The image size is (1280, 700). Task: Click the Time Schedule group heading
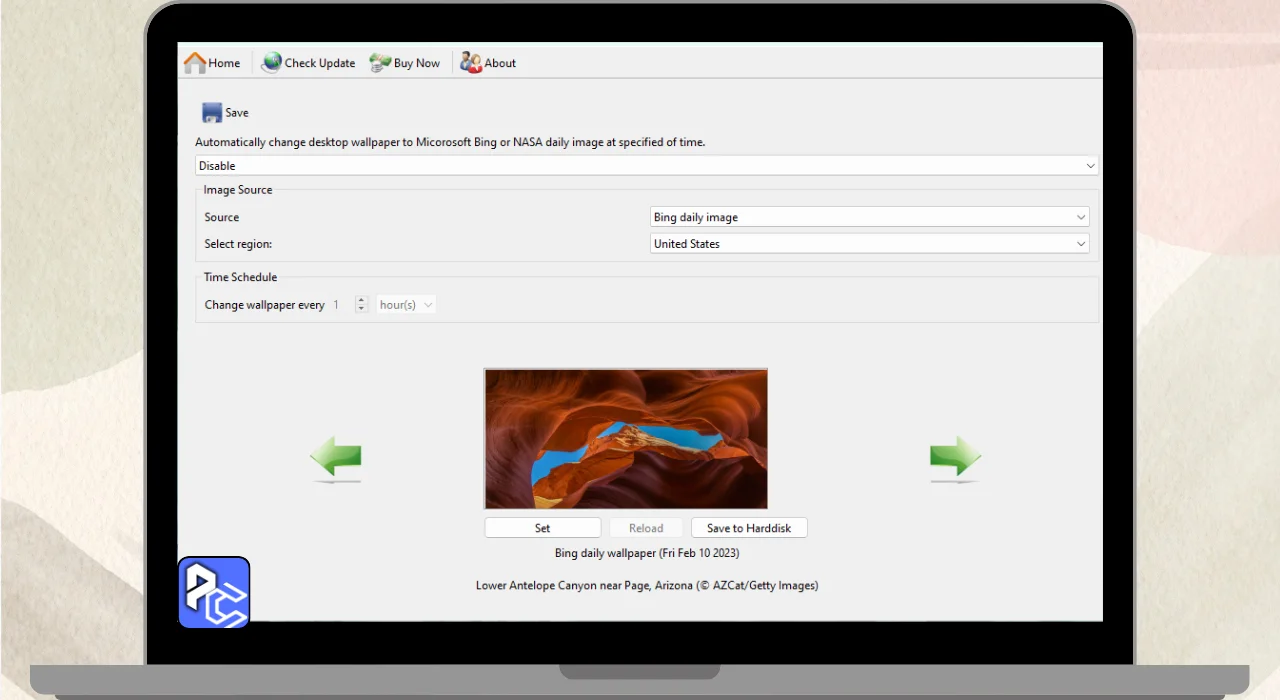pyautogui.click(x=241, y=277)
